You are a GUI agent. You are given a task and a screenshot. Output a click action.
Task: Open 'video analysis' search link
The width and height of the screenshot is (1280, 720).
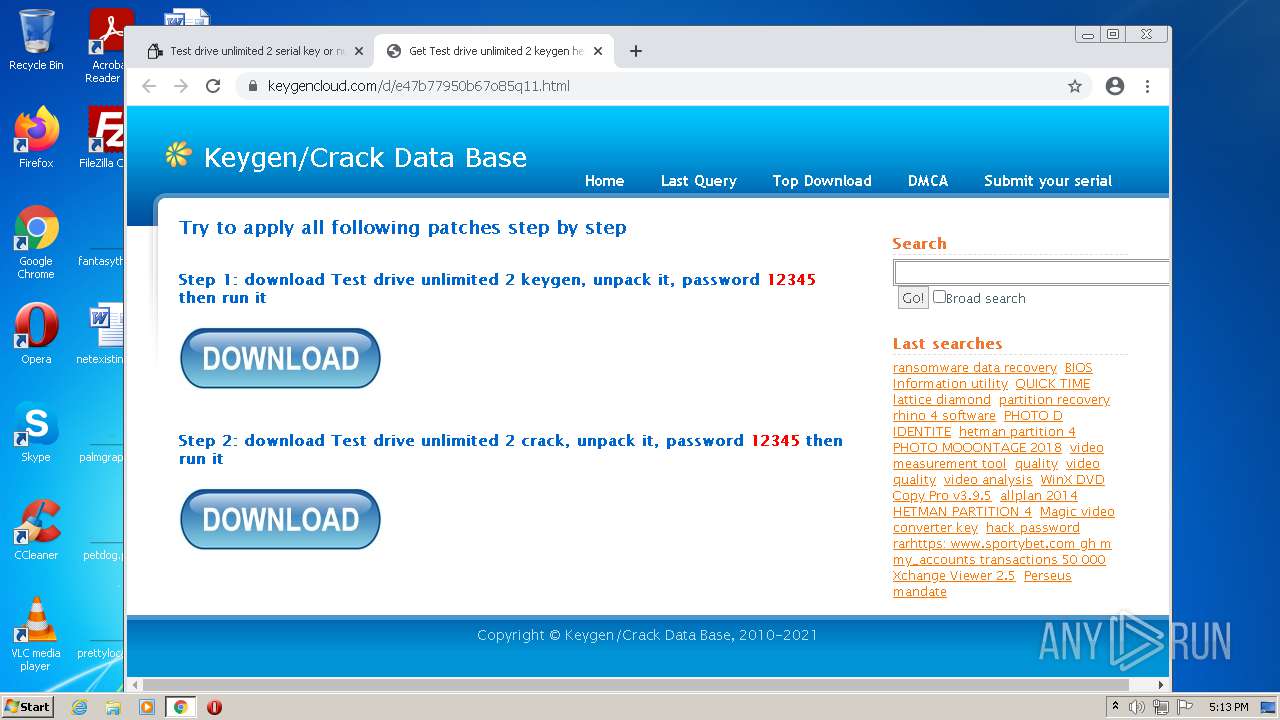[988, 480]
